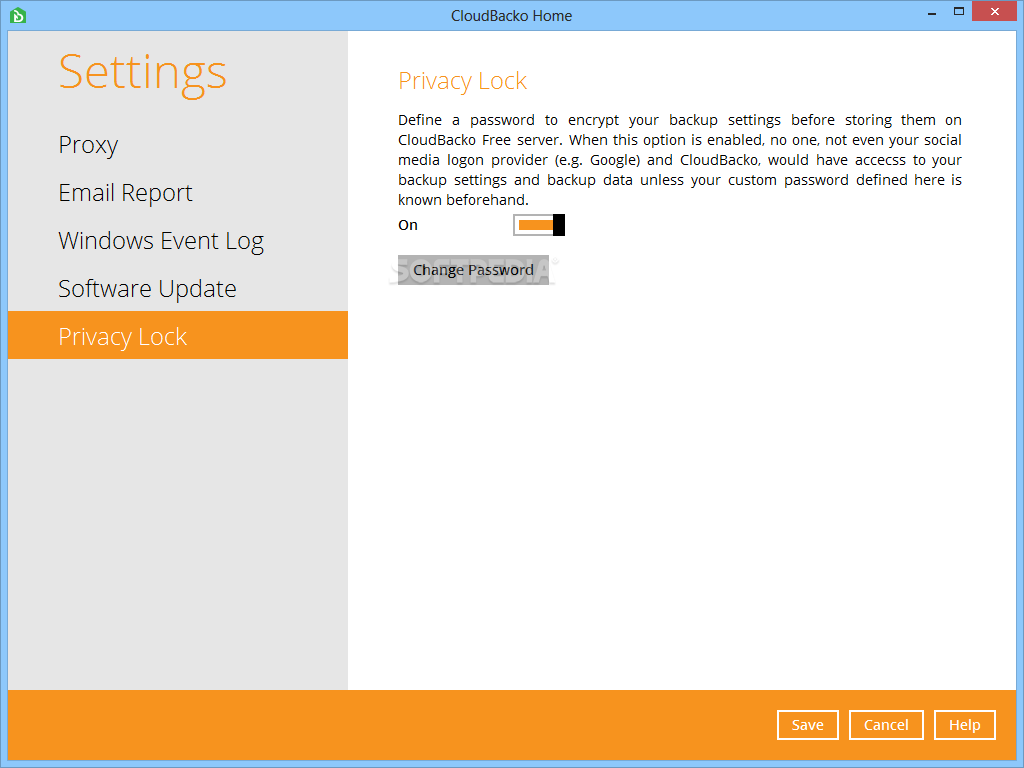Click the orange Privacy Lock heading in right pane
The height and width of the screenshot is (768, 1024).
pyautogui.click(x=462, y=81)
